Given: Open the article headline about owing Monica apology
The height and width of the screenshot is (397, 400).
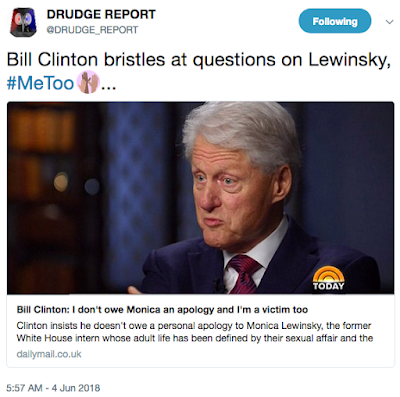Looking at the screenshot, I should 162,310.
